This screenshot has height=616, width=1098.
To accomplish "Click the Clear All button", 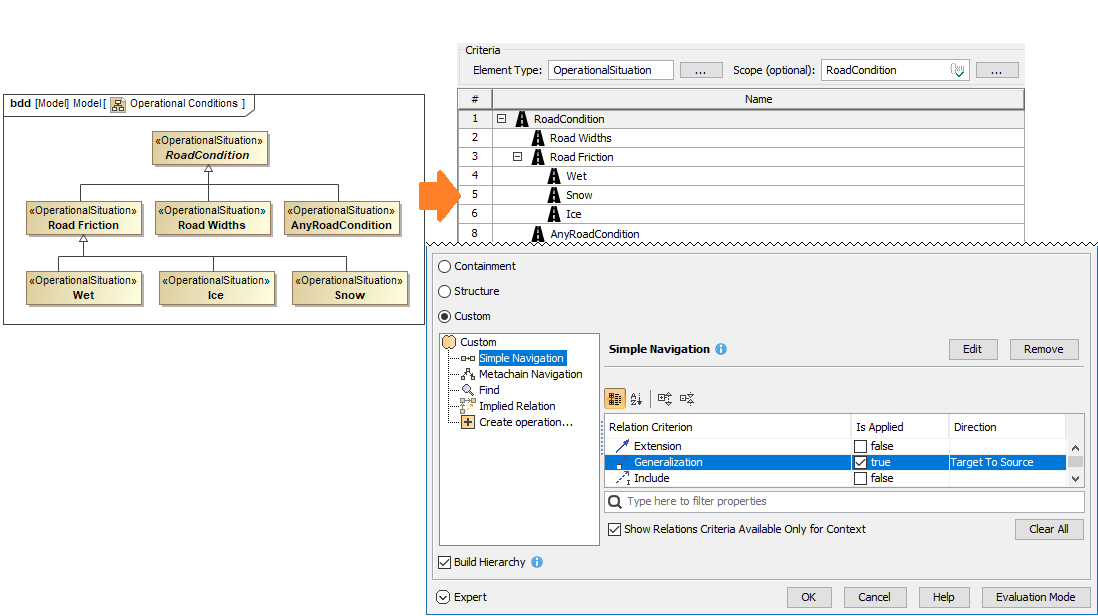I will [1048, 529].
